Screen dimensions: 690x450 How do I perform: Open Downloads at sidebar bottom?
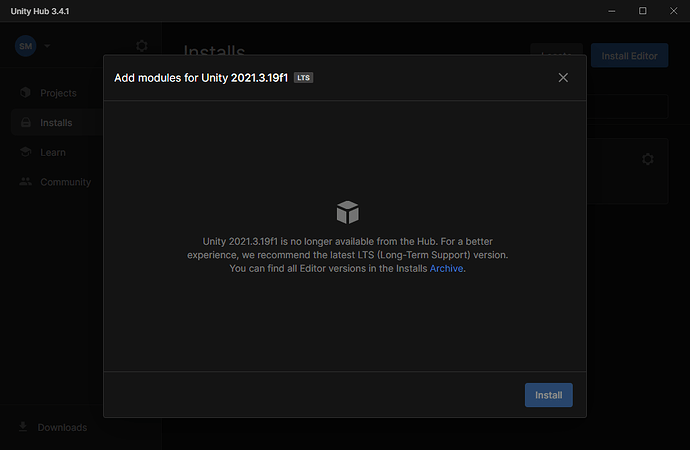tap(53, 427)
